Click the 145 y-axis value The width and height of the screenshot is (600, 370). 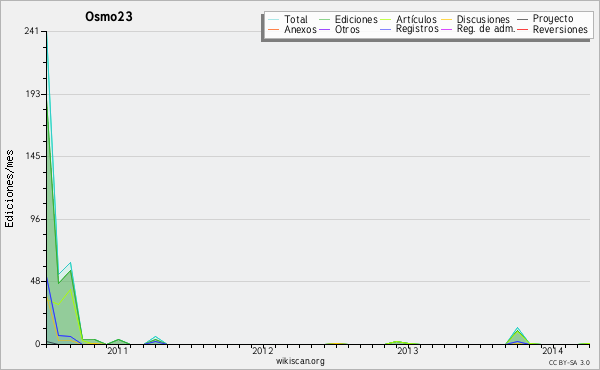click(32, 156)
